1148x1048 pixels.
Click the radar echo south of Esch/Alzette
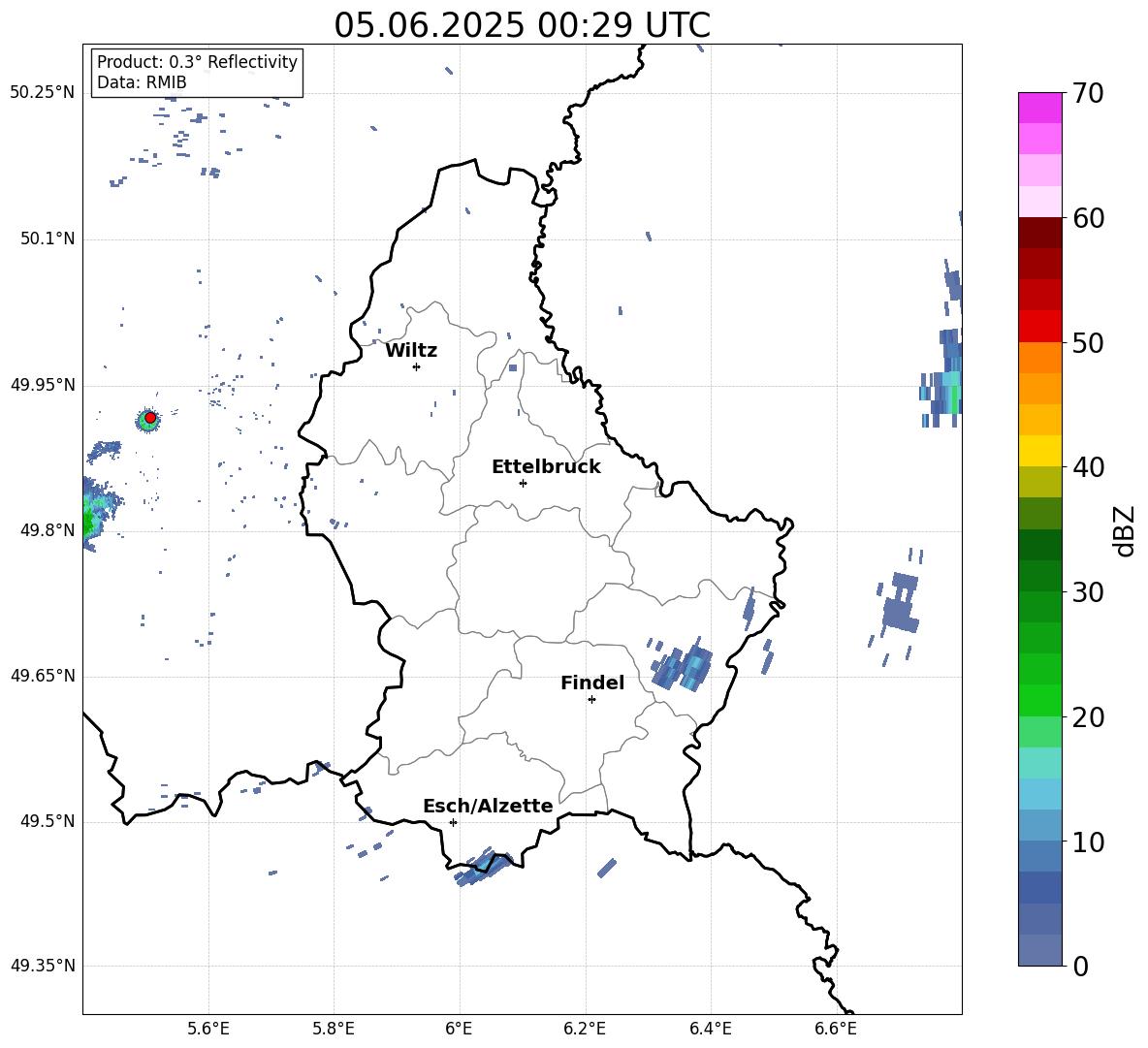click(483, 868)
